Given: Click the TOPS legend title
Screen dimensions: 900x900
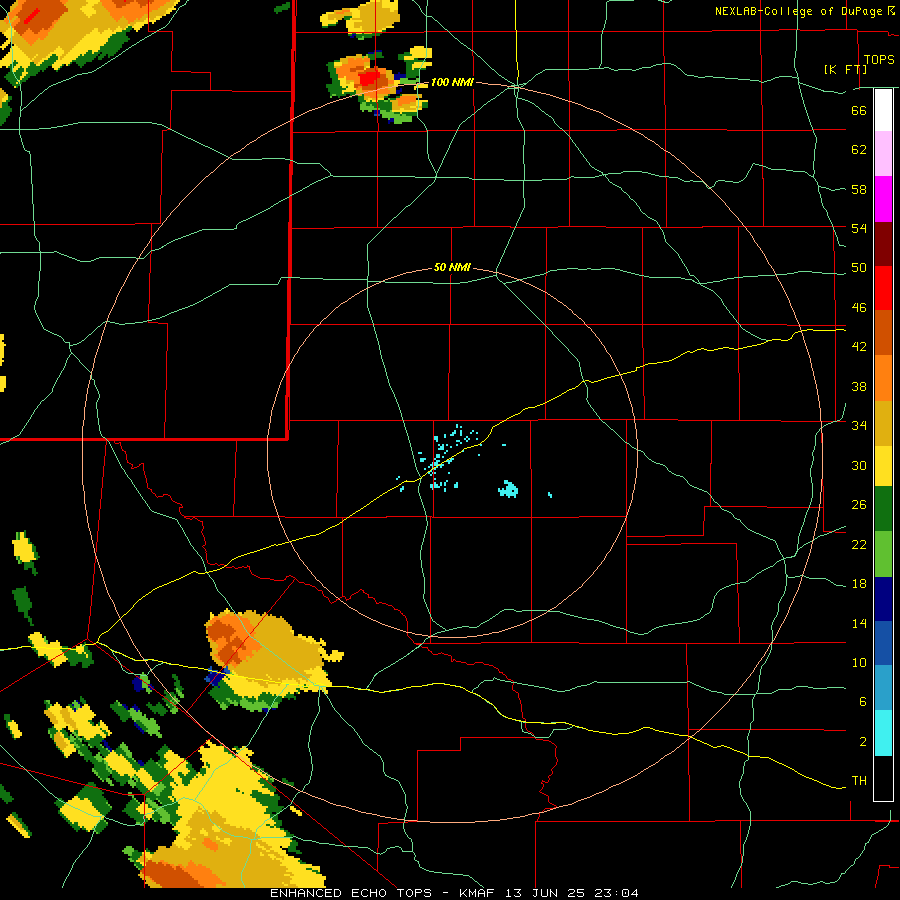Looking at the screenshot, I should pos(879,60).
